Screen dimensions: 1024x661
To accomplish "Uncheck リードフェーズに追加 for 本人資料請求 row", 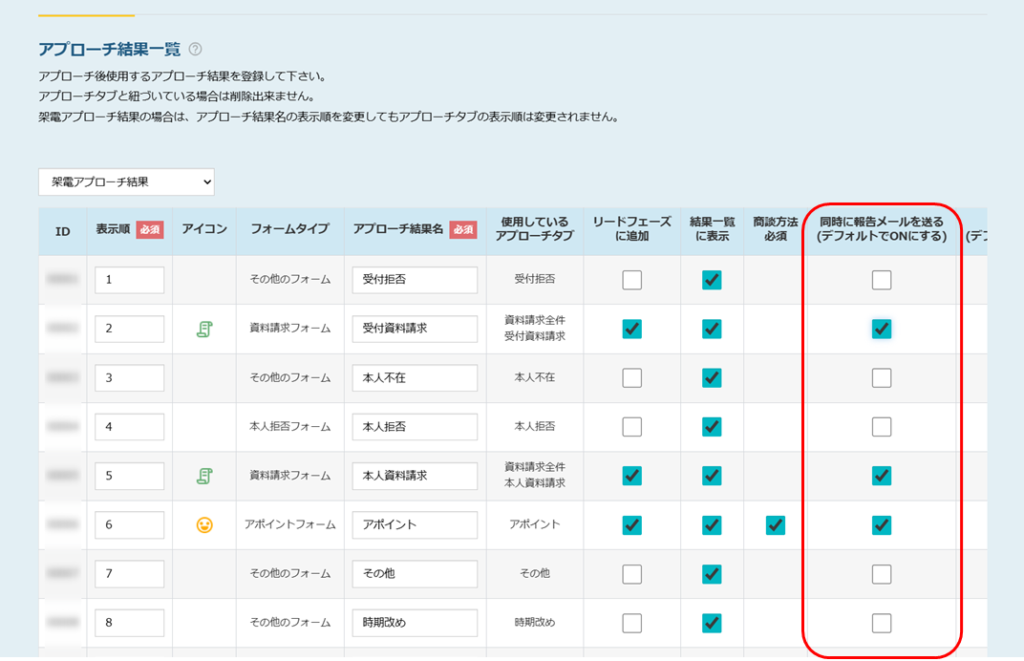I will (x=632, y=476).
